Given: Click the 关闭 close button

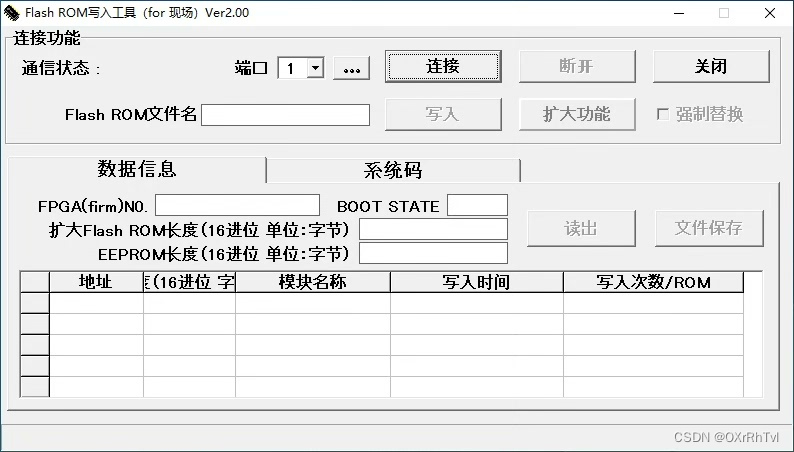Looking at the screenshot, I should pyautogui.click(x=711, y=66).
